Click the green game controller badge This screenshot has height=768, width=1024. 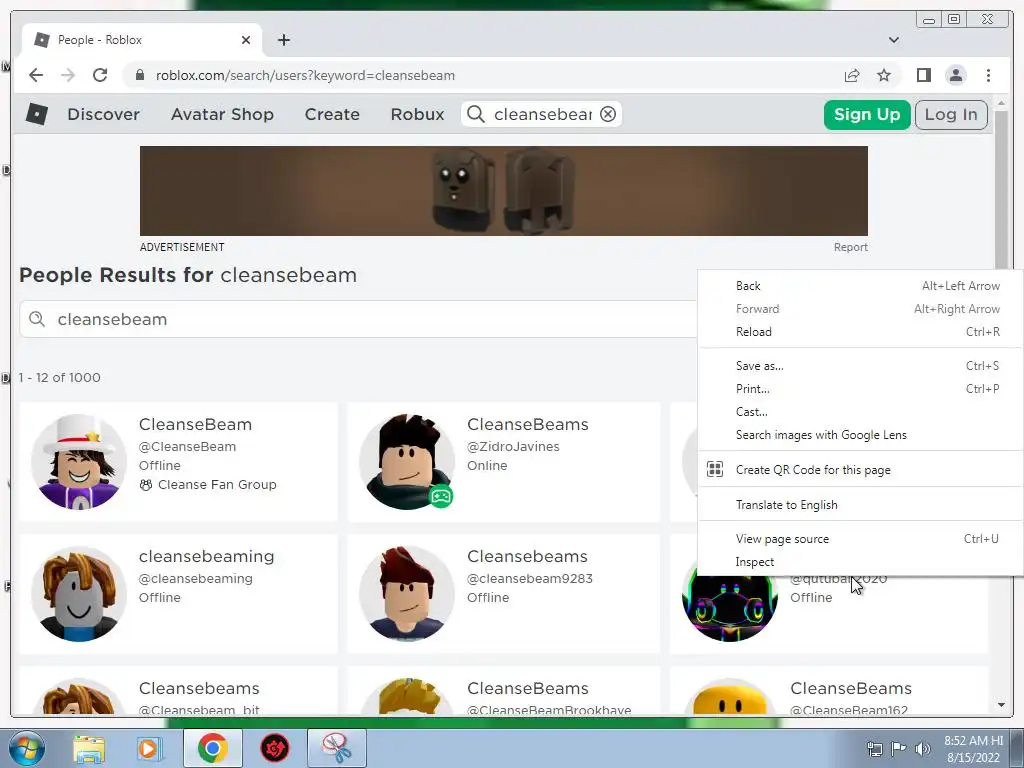[441, 496]
